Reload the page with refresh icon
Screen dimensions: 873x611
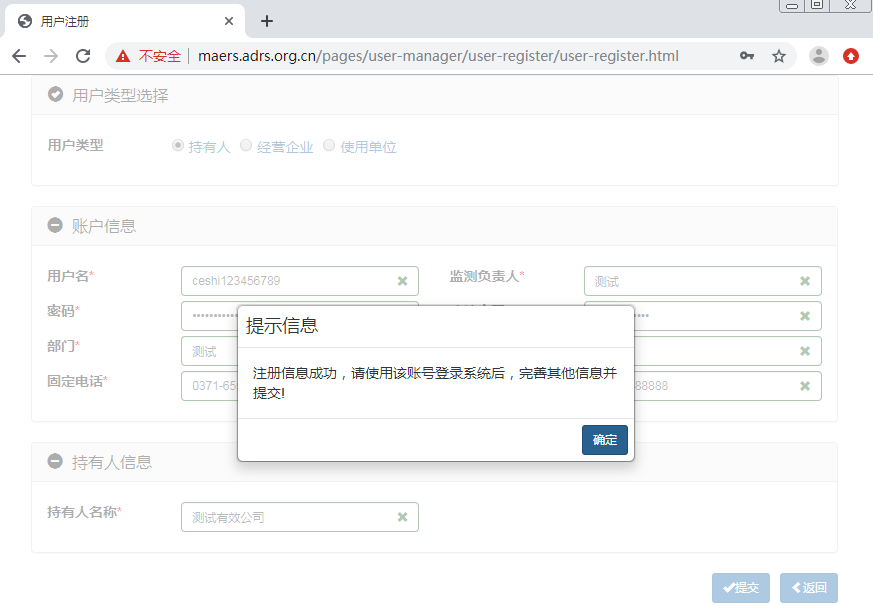(83, 56)
